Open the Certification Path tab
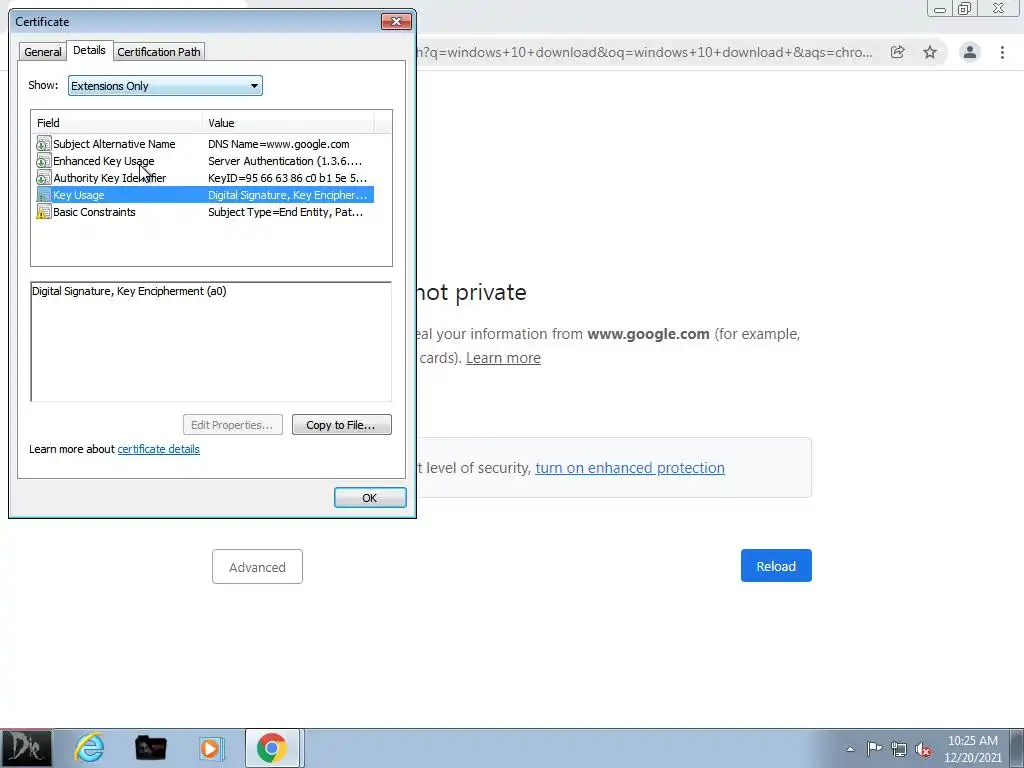This screenshot has width=1024, height=768. pos(159,52)
